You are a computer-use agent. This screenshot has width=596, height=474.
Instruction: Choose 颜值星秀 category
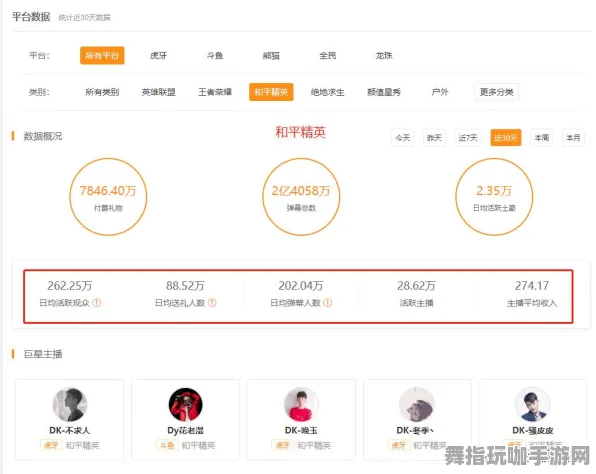(384, 92)
